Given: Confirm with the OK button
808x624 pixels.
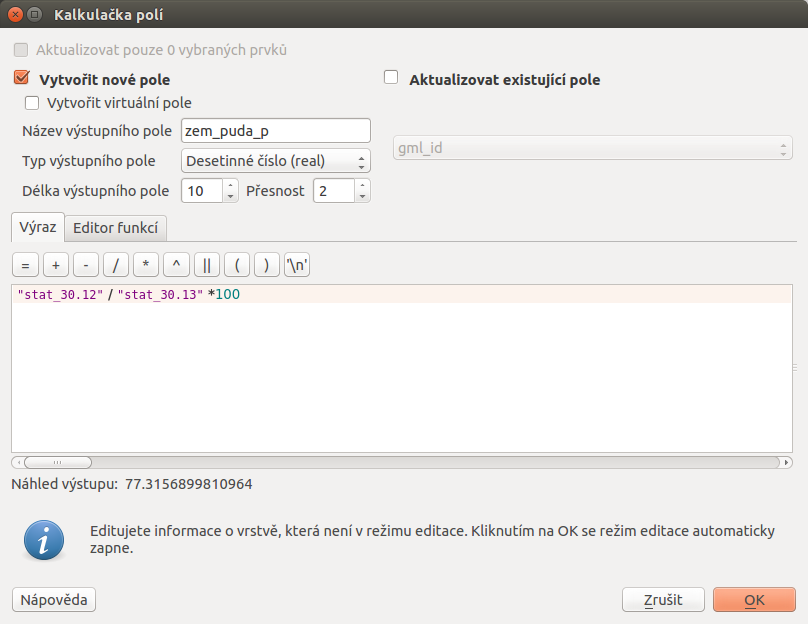Looking at the screenshot, I should pos(754,600).
